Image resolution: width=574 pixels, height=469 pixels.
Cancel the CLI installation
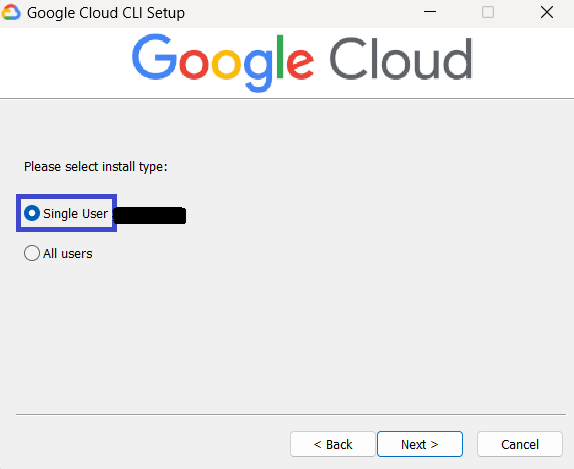coord(520,444)
